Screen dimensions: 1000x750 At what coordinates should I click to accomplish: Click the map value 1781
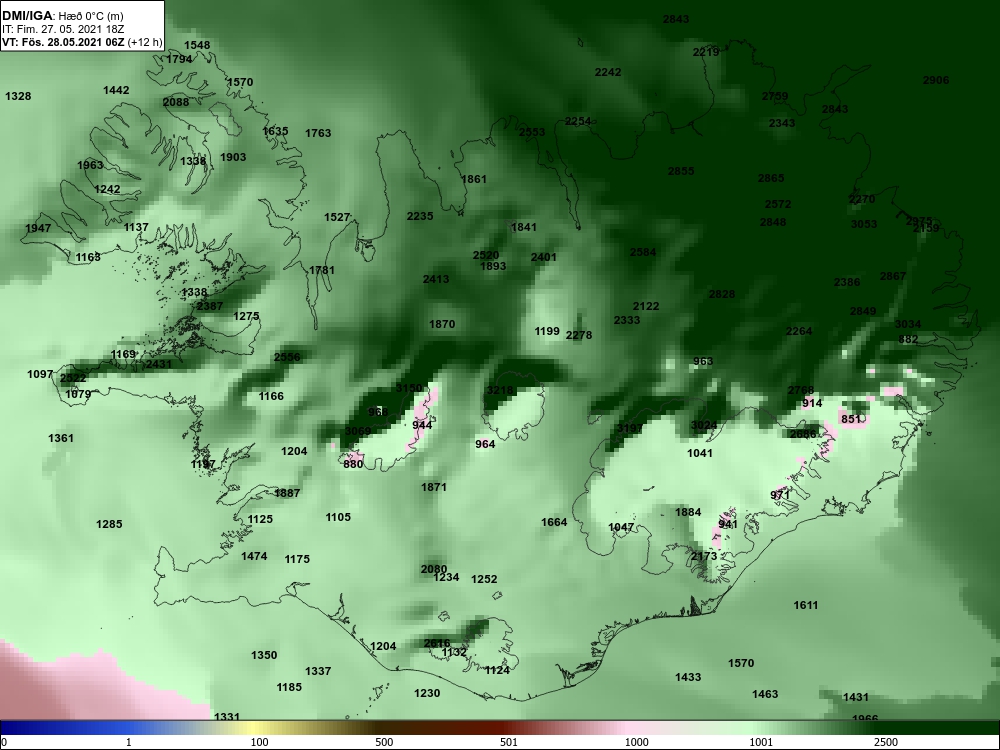click(321, 270)
